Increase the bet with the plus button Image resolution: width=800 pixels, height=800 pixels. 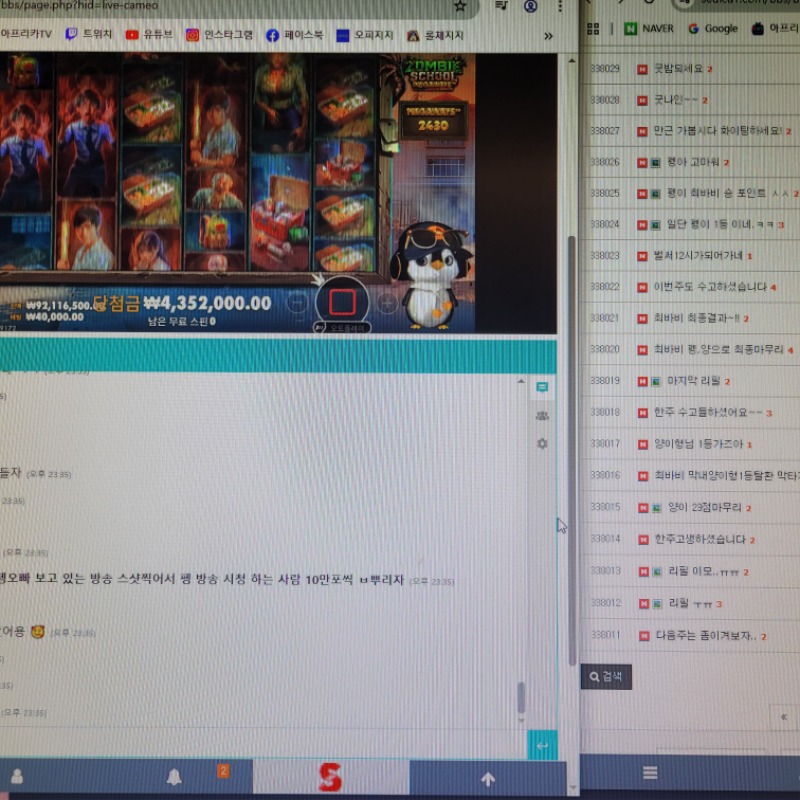(387, 303)
